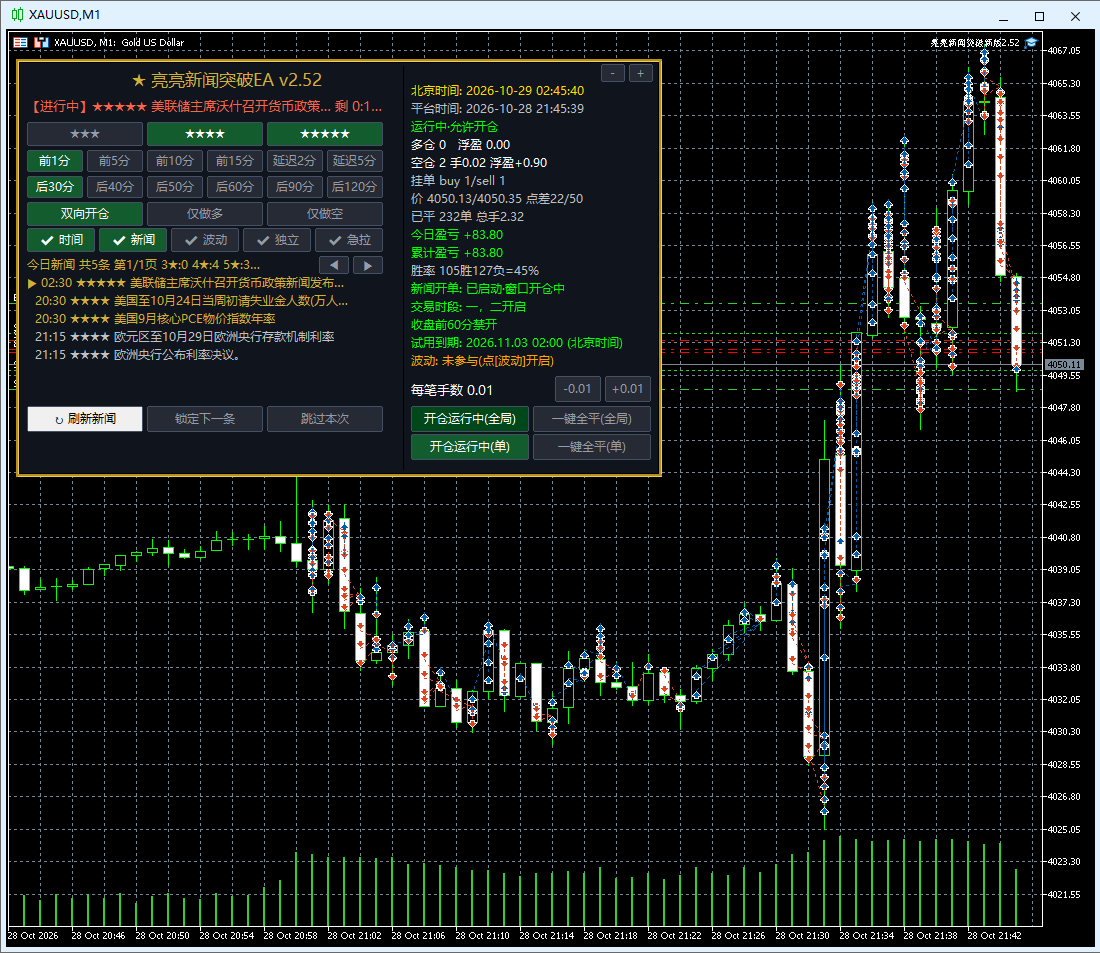Select 前1分 pre-news timing
Screen dimensions: 1100x953
click(55, 161)
